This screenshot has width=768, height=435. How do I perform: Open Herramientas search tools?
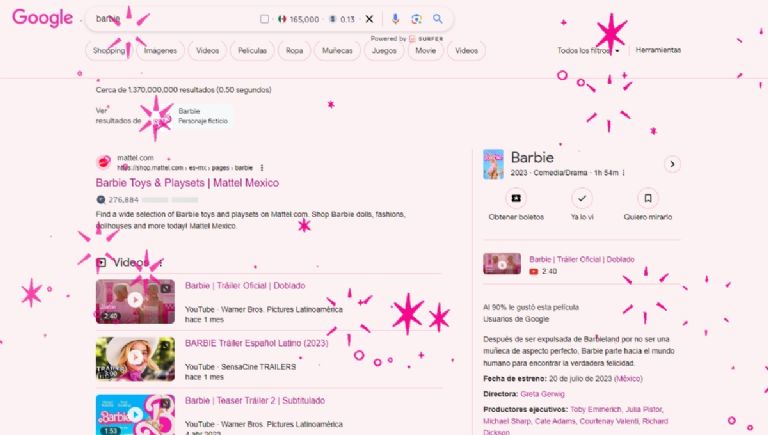pos(658,50)
